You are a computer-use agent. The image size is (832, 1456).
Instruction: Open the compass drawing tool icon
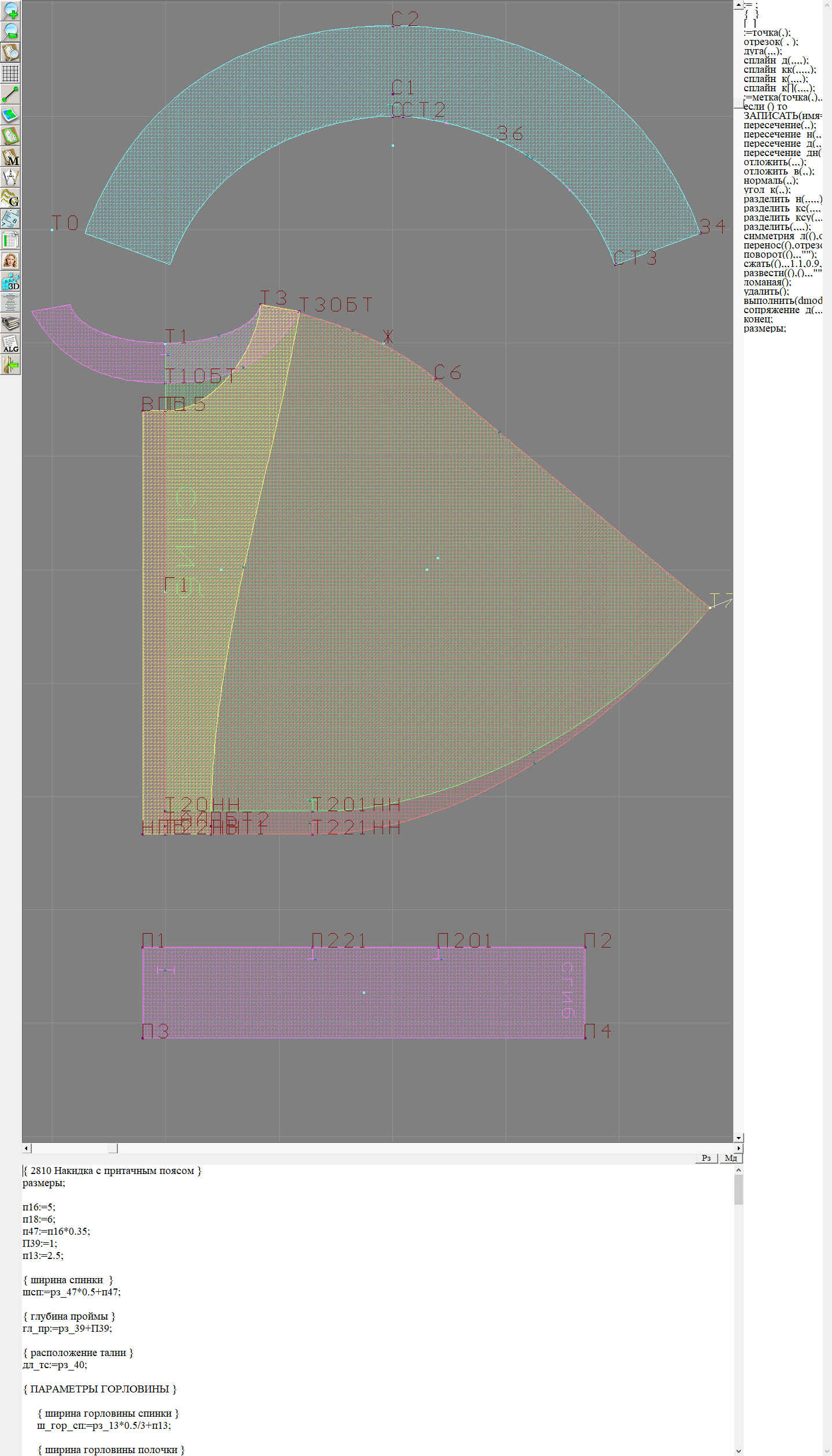point(10,177)
